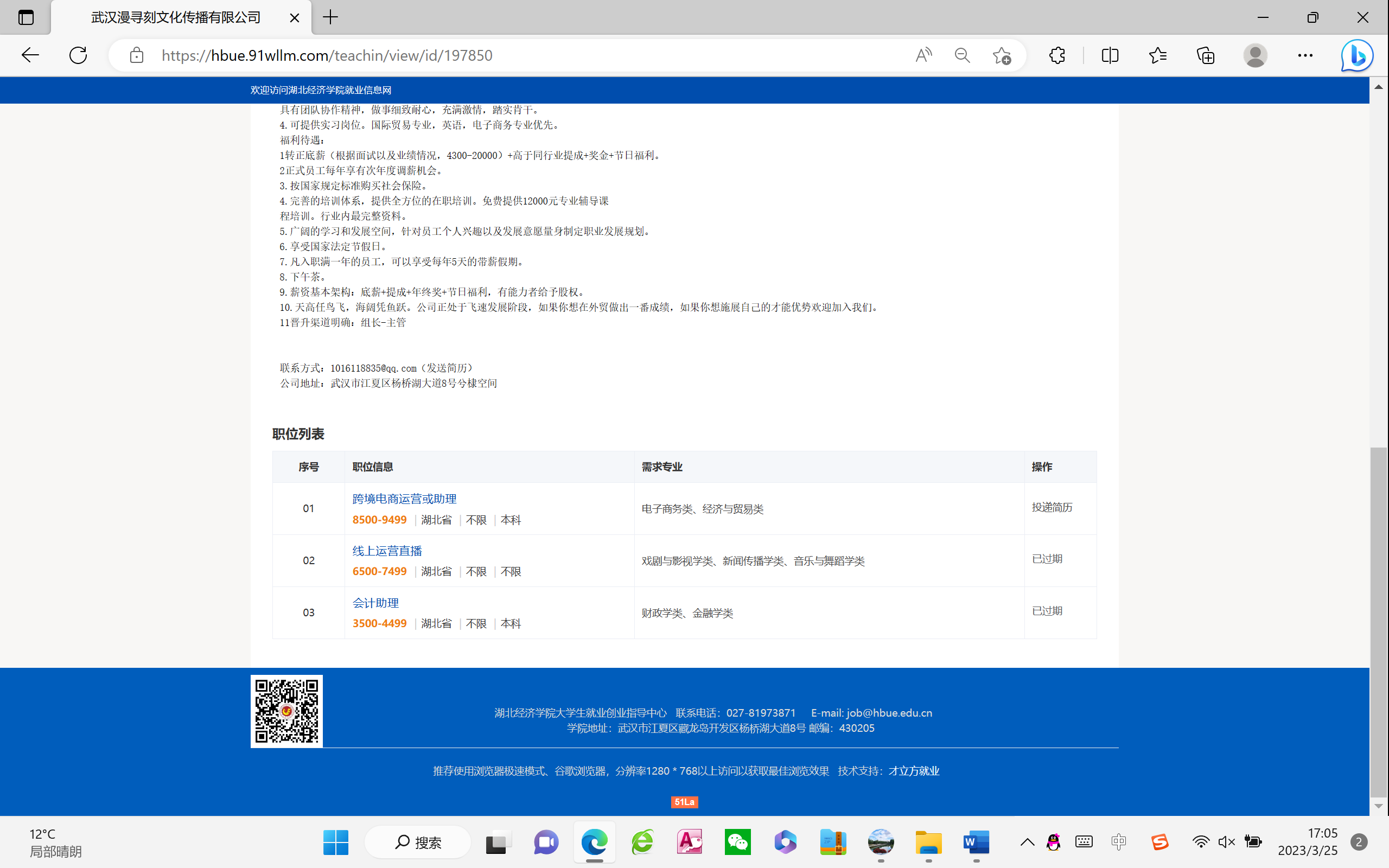
Task: Open the Bing chat sidebar icon
Action: pos(1356,55)
